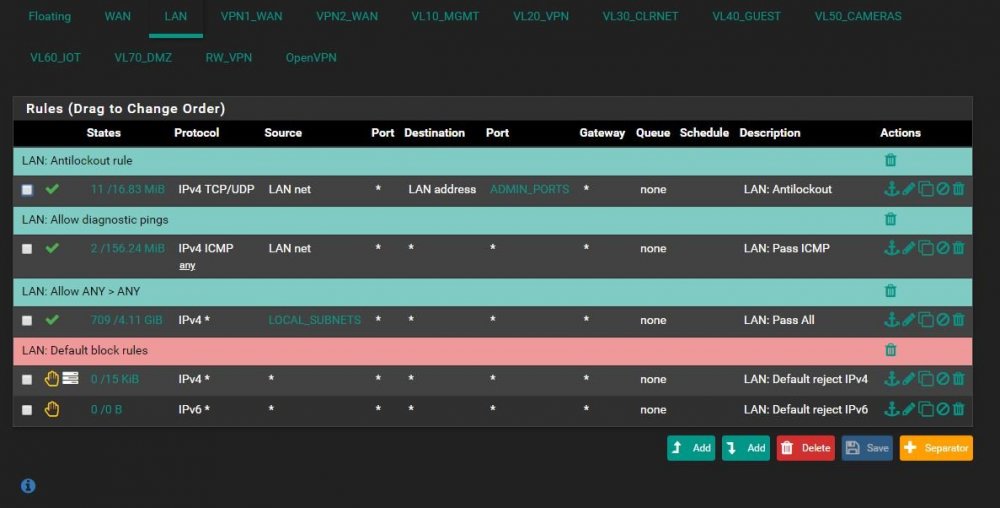This screenshot has height=508, width=1000.
Task: Click anchor icon on LAN: Pass ICMP row
Action: point(891,248)
